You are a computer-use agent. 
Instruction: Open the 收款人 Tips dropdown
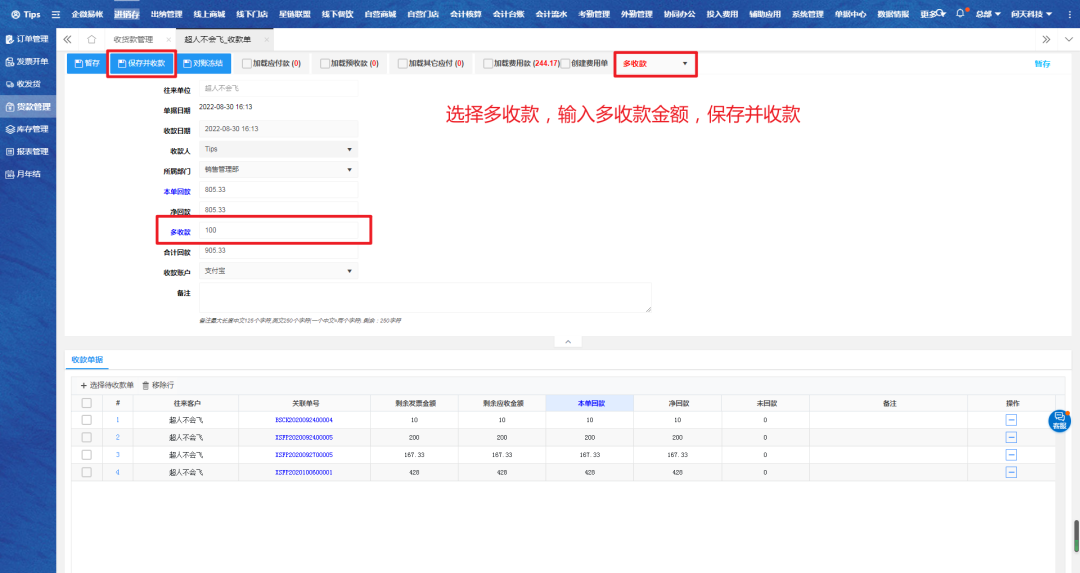click(278, 149)
